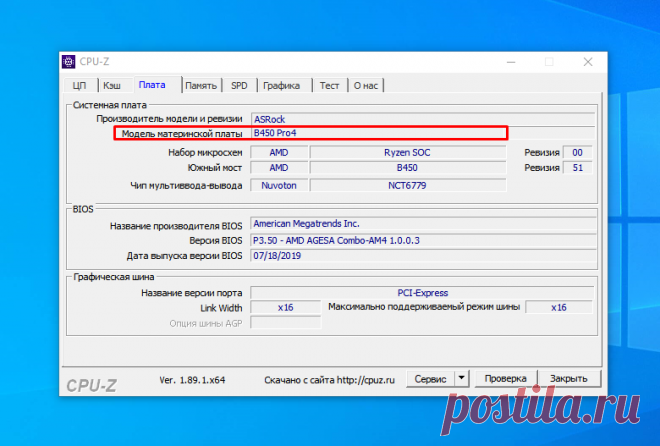Click the Название производителя BIOS label
Viewport: 660px width, 446px height.
click(x=176, y=226)
